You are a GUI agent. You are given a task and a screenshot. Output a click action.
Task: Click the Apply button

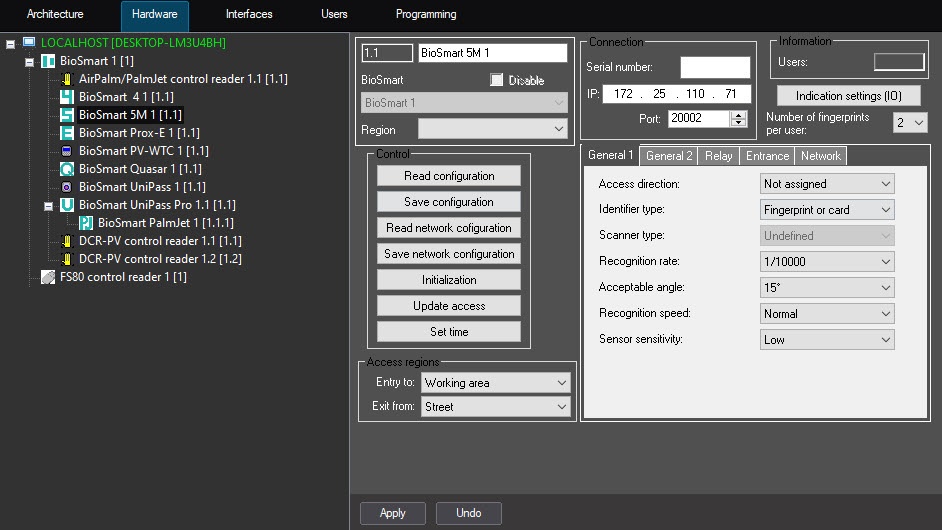coord(393,513)
